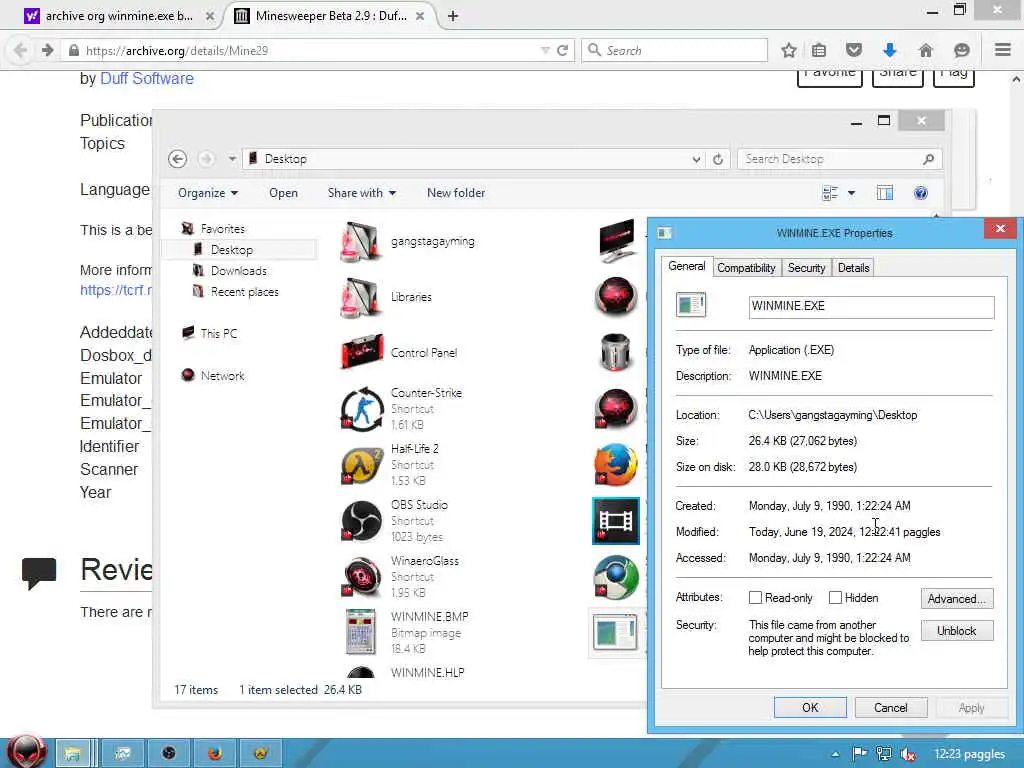Click Firefox icon in taskbar

tap(215, 754)
